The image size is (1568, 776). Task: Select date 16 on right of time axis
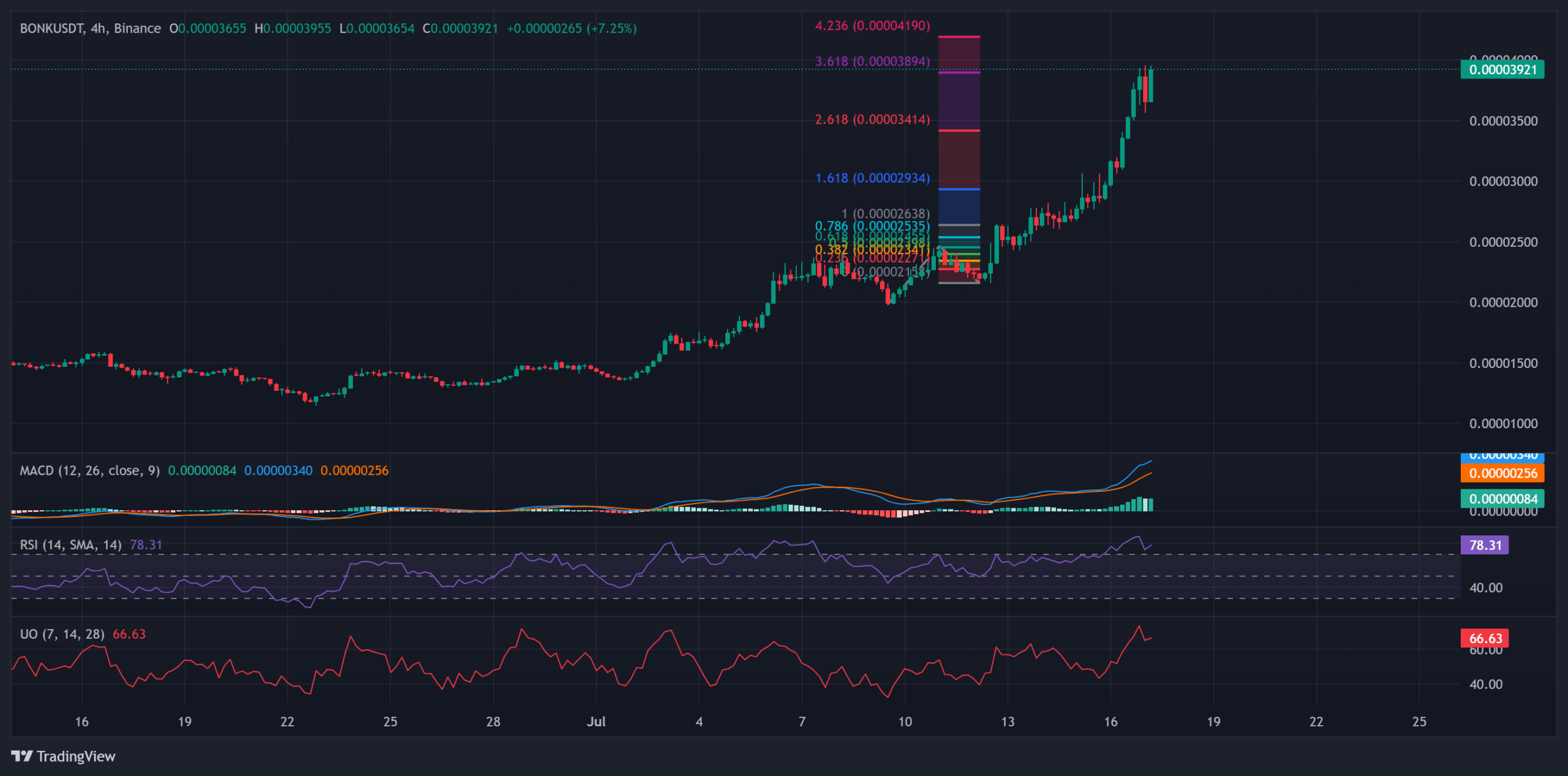(x=1110, y=721)
